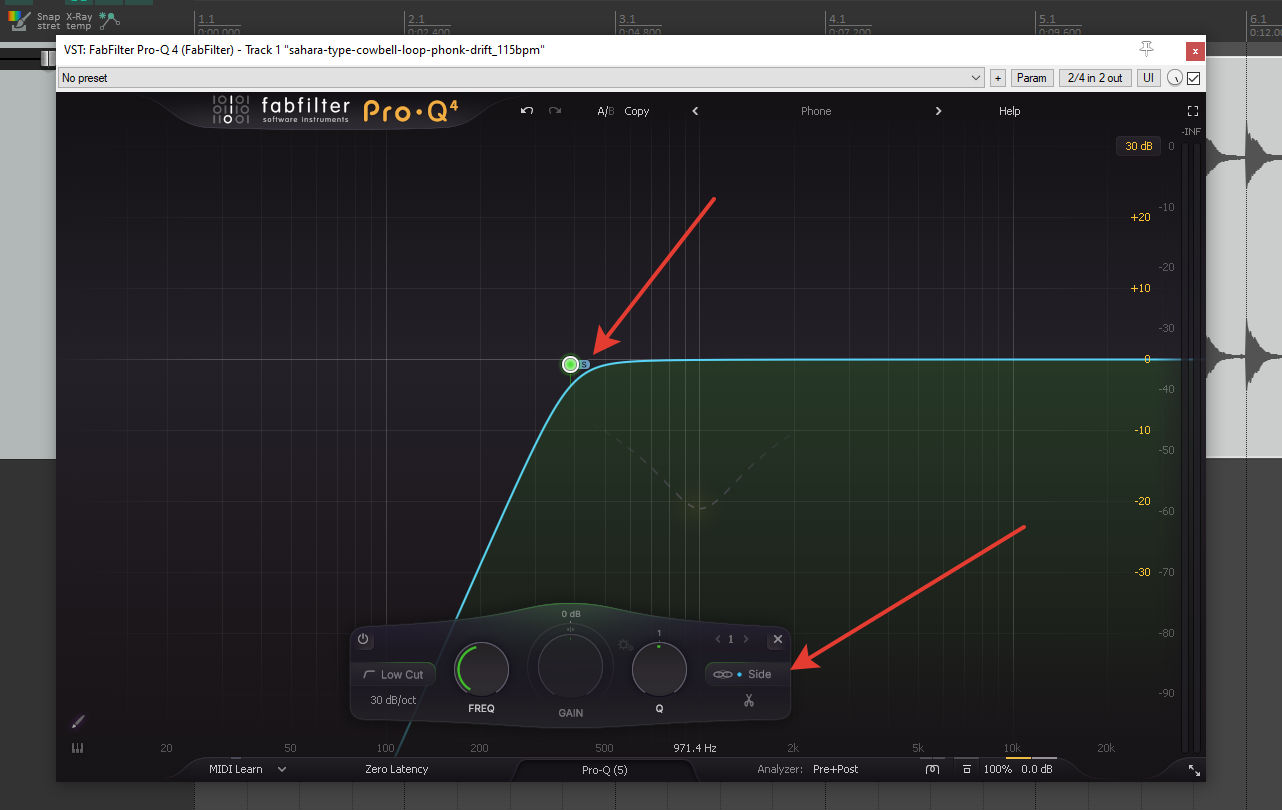Open 2/4 in 2 out routing
The width and height of the screenshot is (1282, 810).
(x=1095, y=78)
